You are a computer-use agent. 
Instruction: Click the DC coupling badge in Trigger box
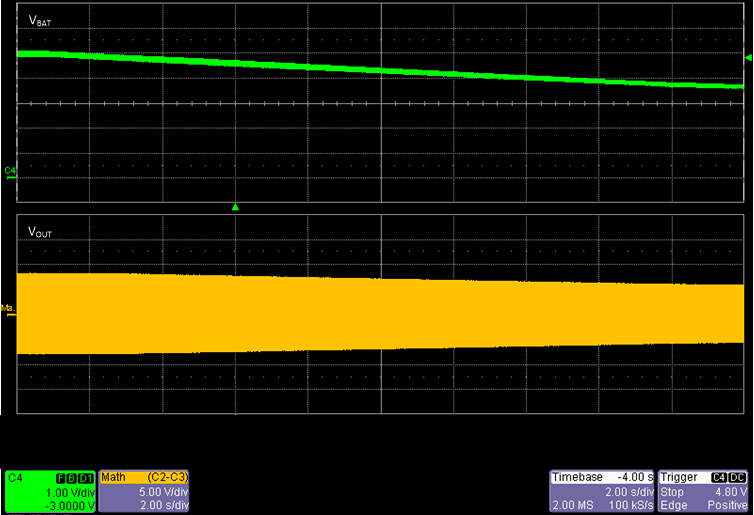(737, 477)
